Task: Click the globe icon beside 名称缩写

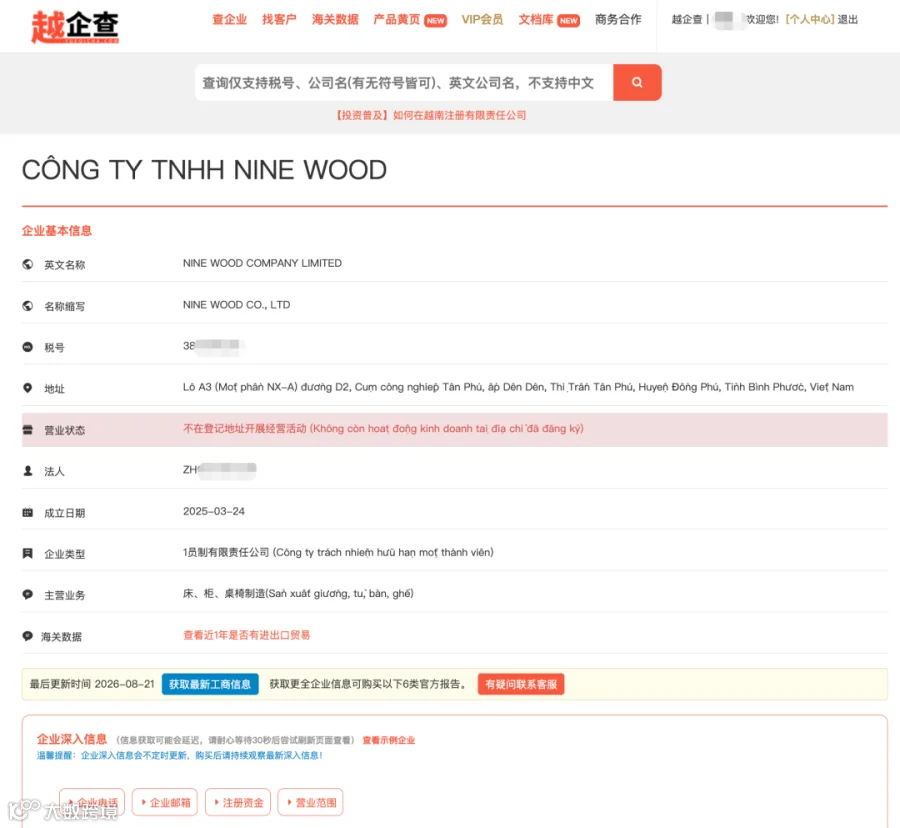Action: tap(28, 306)
